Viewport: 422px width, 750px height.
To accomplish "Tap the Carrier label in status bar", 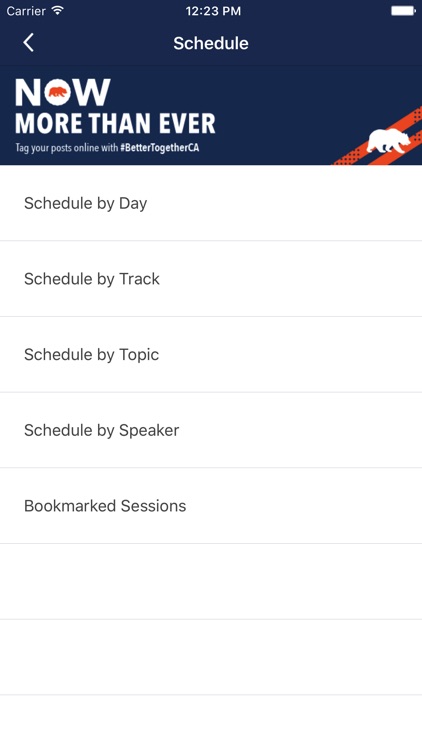I will pyautogui.click(x=25, y=11).
